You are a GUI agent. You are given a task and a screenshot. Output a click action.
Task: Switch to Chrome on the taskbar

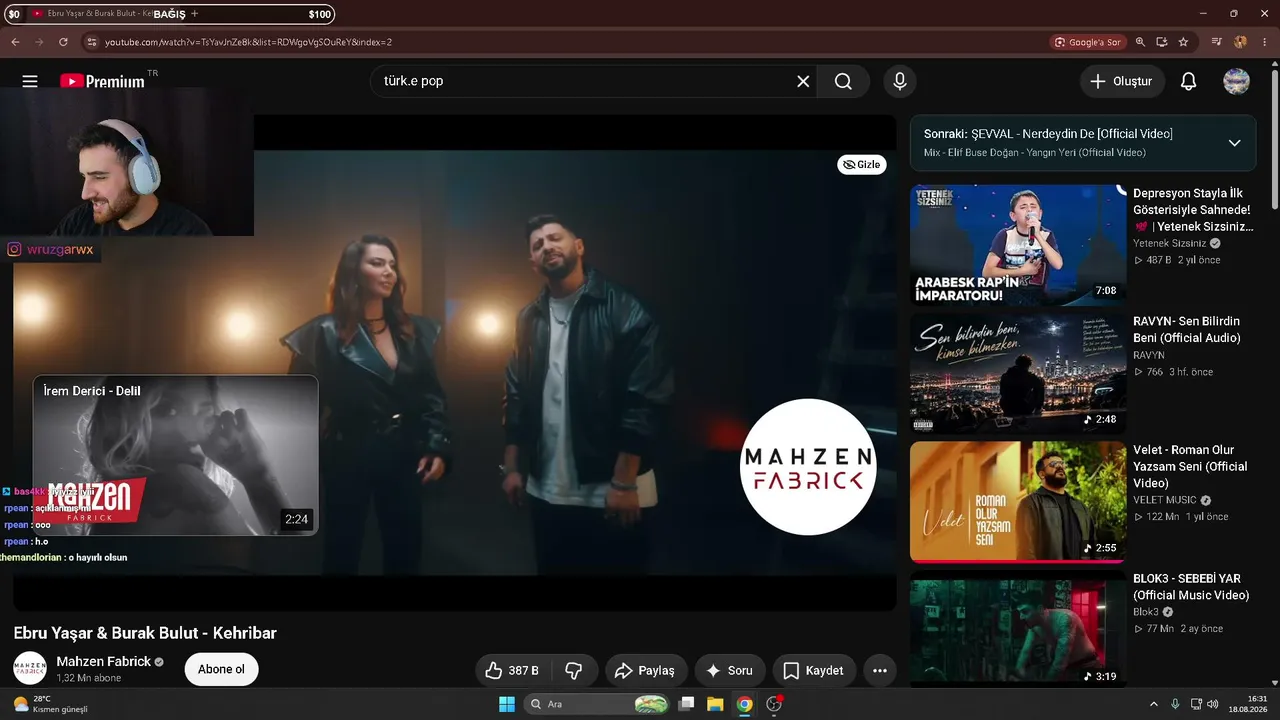(744, 704)
